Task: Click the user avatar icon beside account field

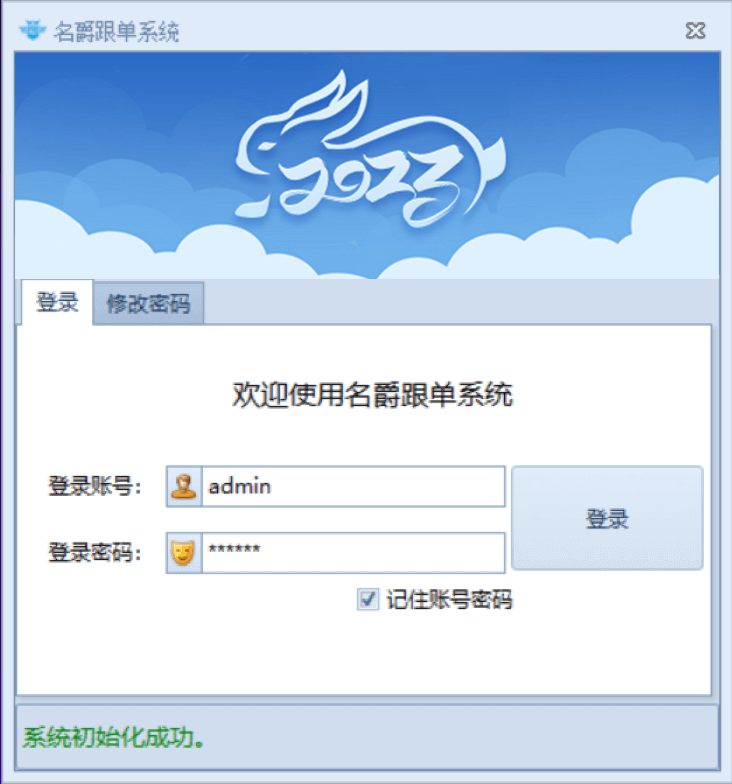Action: click(x=184, y=486)
